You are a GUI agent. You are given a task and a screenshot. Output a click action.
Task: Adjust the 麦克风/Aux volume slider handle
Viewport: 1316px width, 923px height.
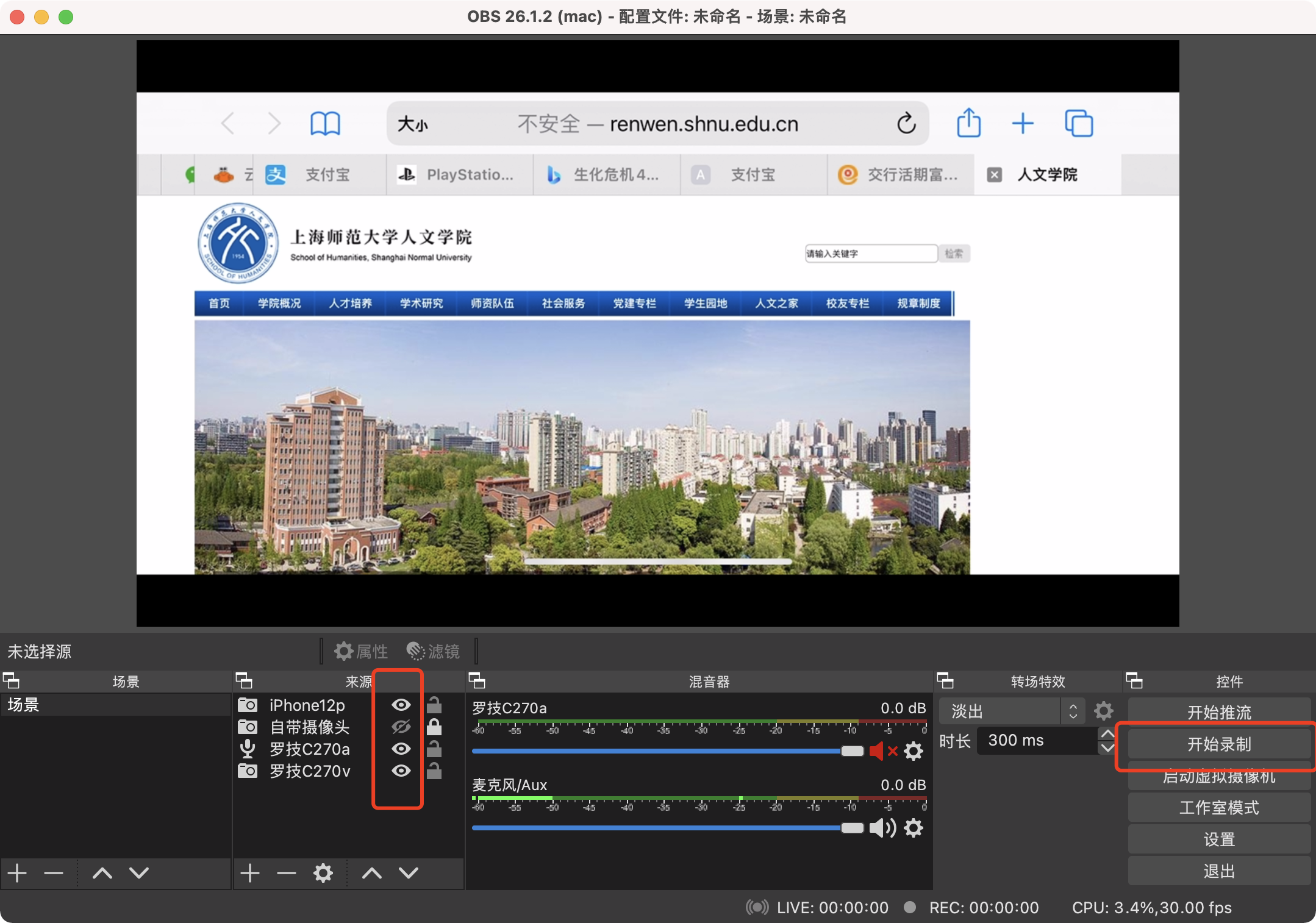(x=852, y=828)
